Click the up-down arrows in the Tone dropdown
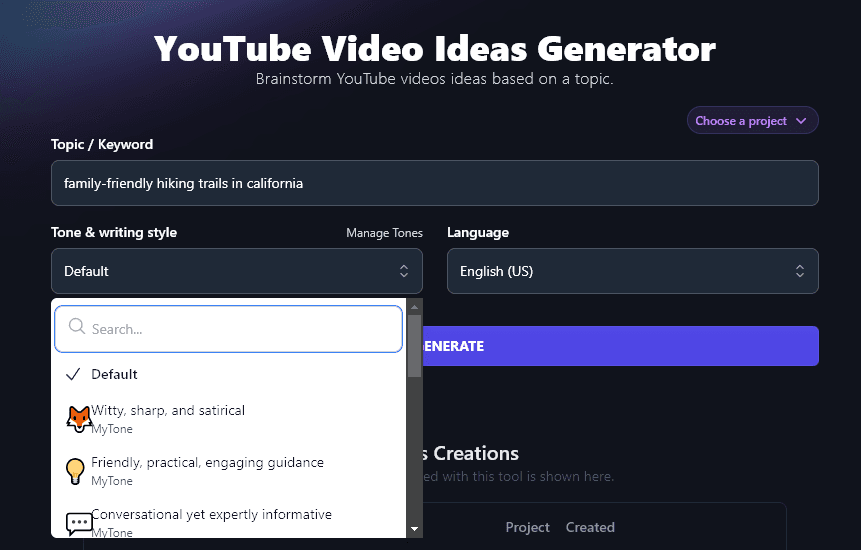This screenshot has width=861, height=550. [x=404, y=271]
